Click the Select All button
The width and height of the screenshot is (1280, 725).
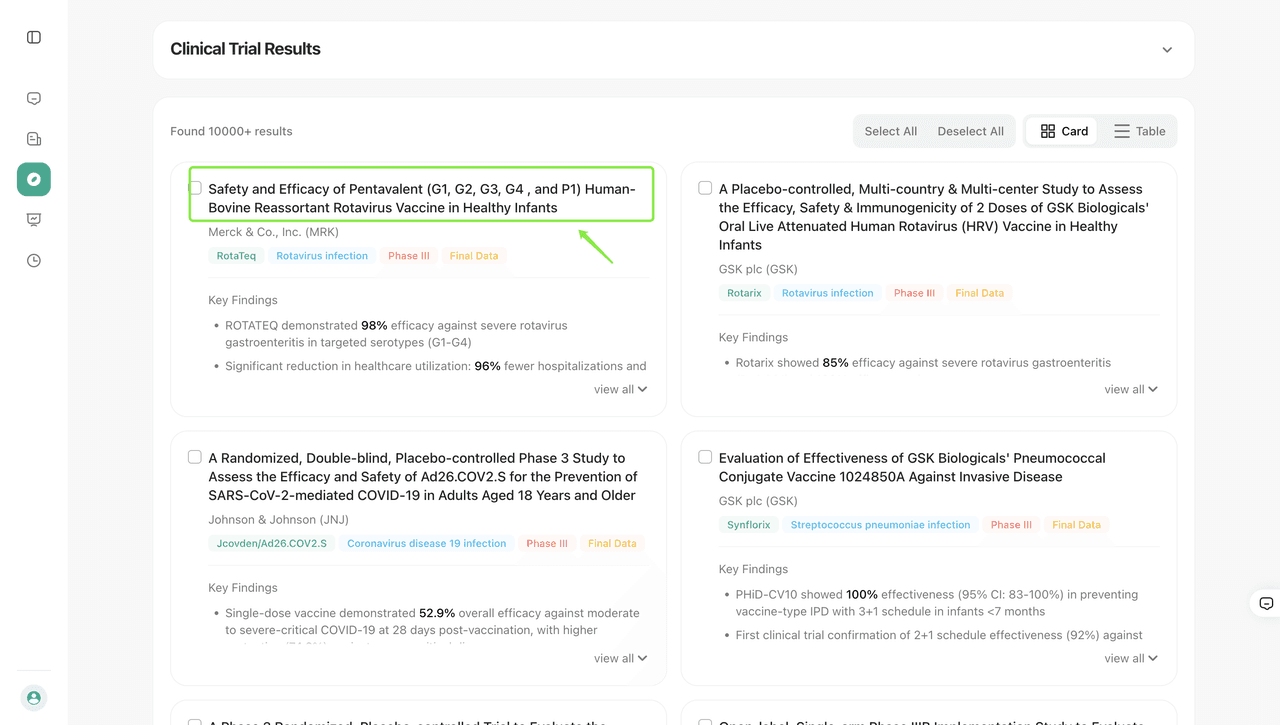890,130
